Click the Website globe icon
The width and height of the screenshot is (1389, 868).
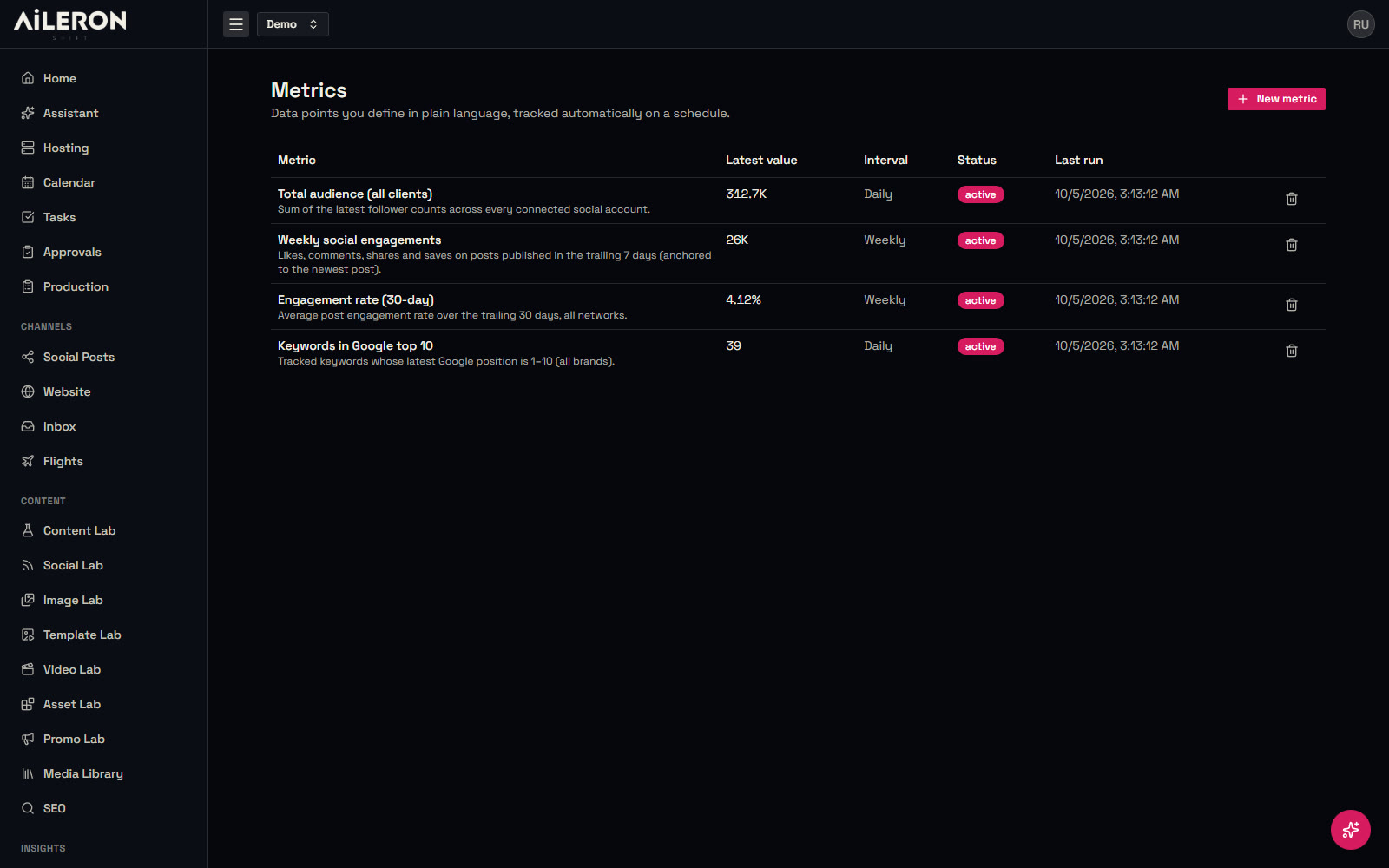click(28, 391)
